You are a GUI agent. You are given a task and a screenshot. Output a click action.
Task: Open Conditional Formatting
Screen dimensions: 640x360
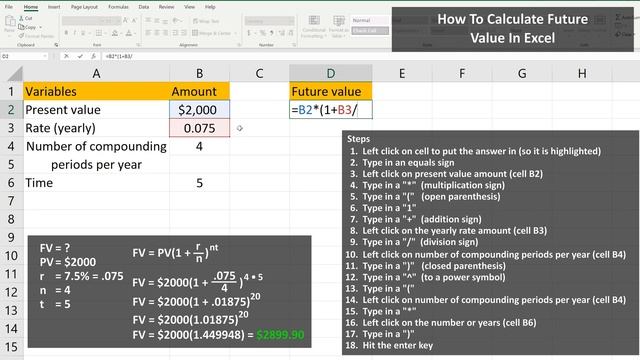tap(313, 26)
